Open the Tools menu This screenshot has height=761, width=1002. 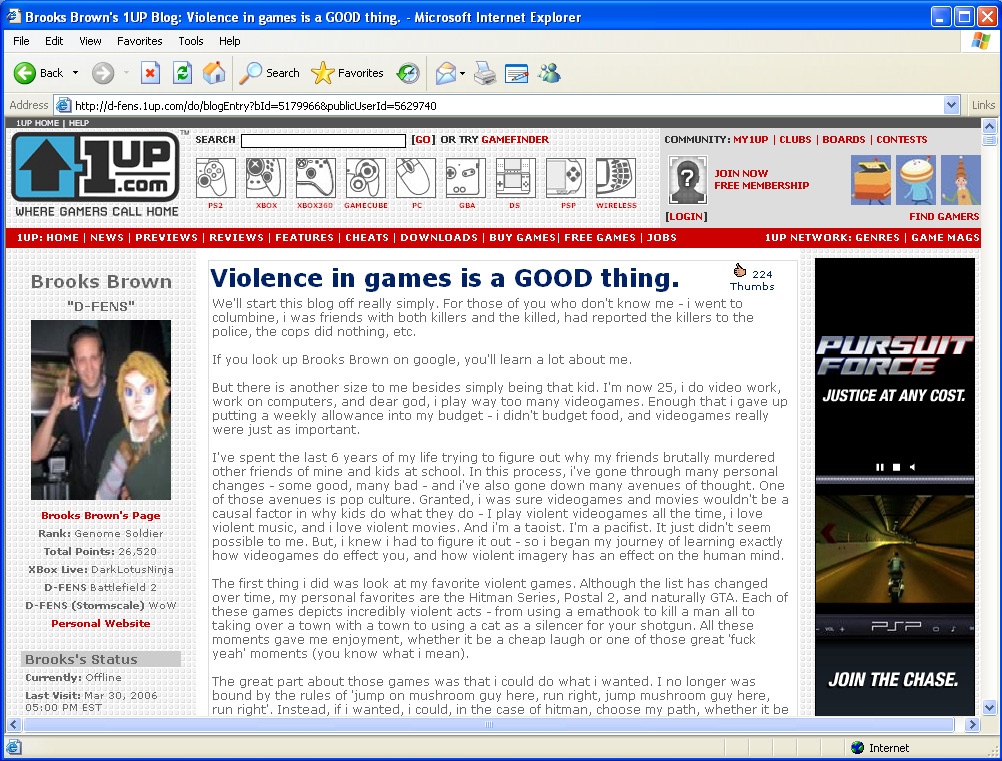coord(190,41)
